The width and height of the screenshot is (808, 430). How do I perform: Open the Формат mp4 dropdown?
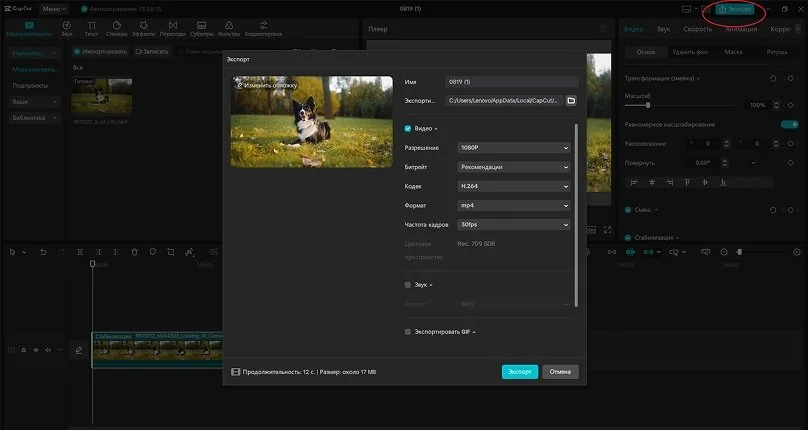[514, 205]
